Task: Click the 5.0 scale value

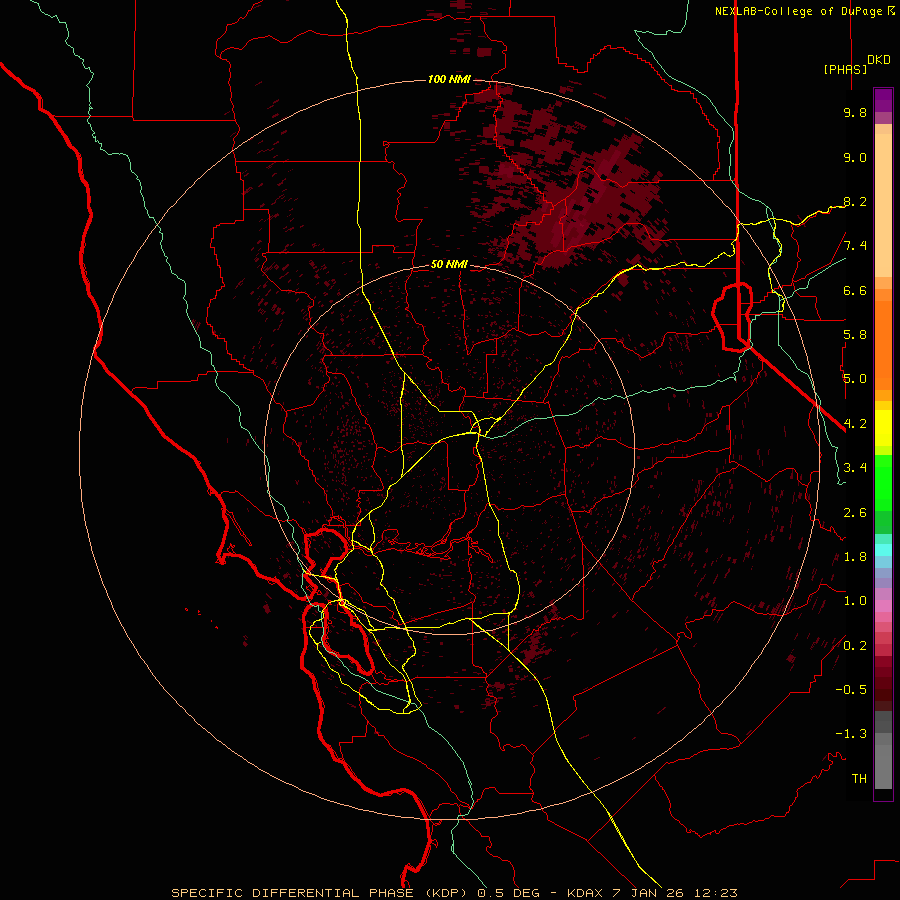Action: coord(855,379)
